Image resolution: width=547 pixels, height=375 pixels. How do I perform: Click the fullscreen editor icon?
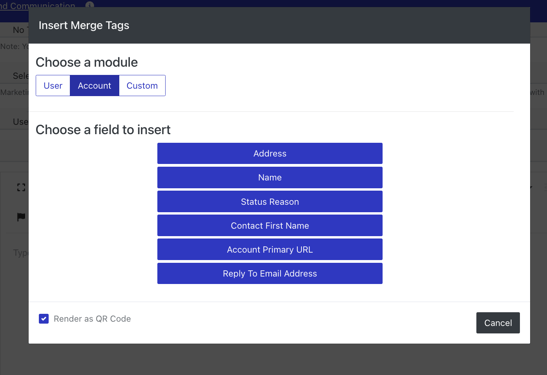[21, 187]
